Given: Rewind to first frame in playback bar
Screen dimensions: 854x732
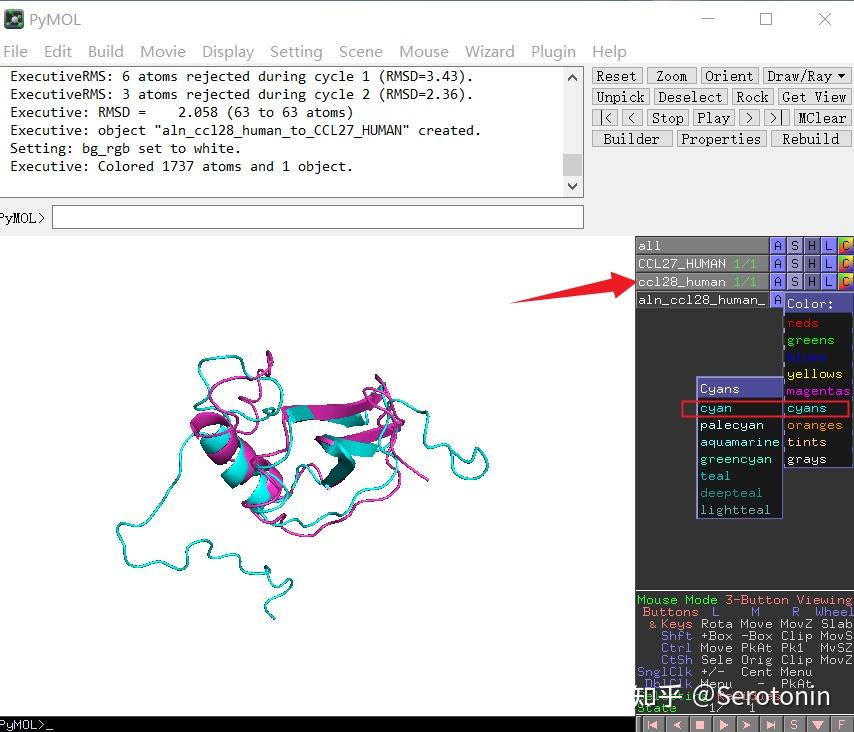Looking at the screenshot, I should (652, 724).
